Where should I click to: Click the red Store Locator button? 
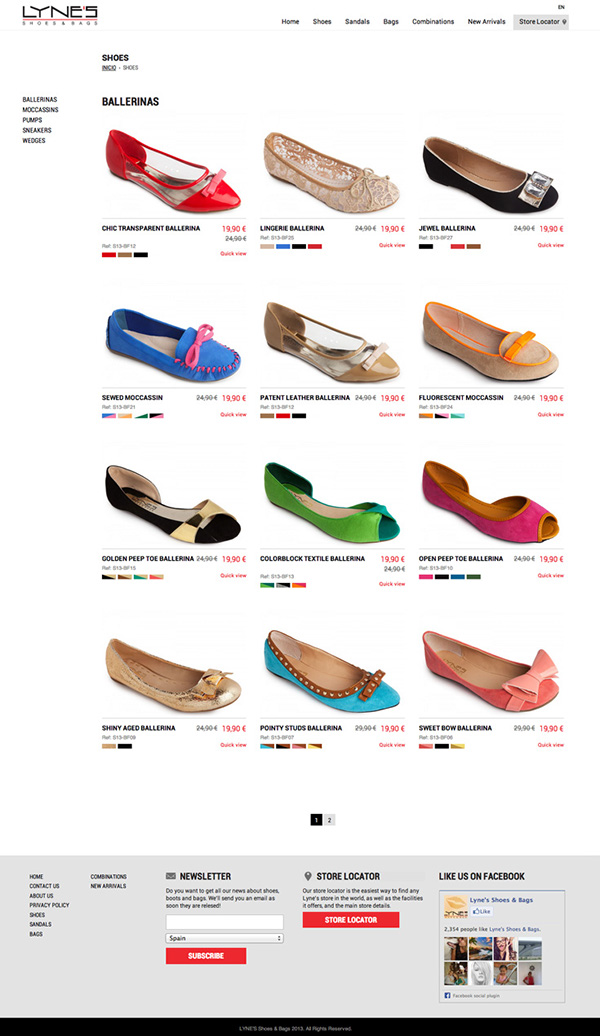click(351, 920)
